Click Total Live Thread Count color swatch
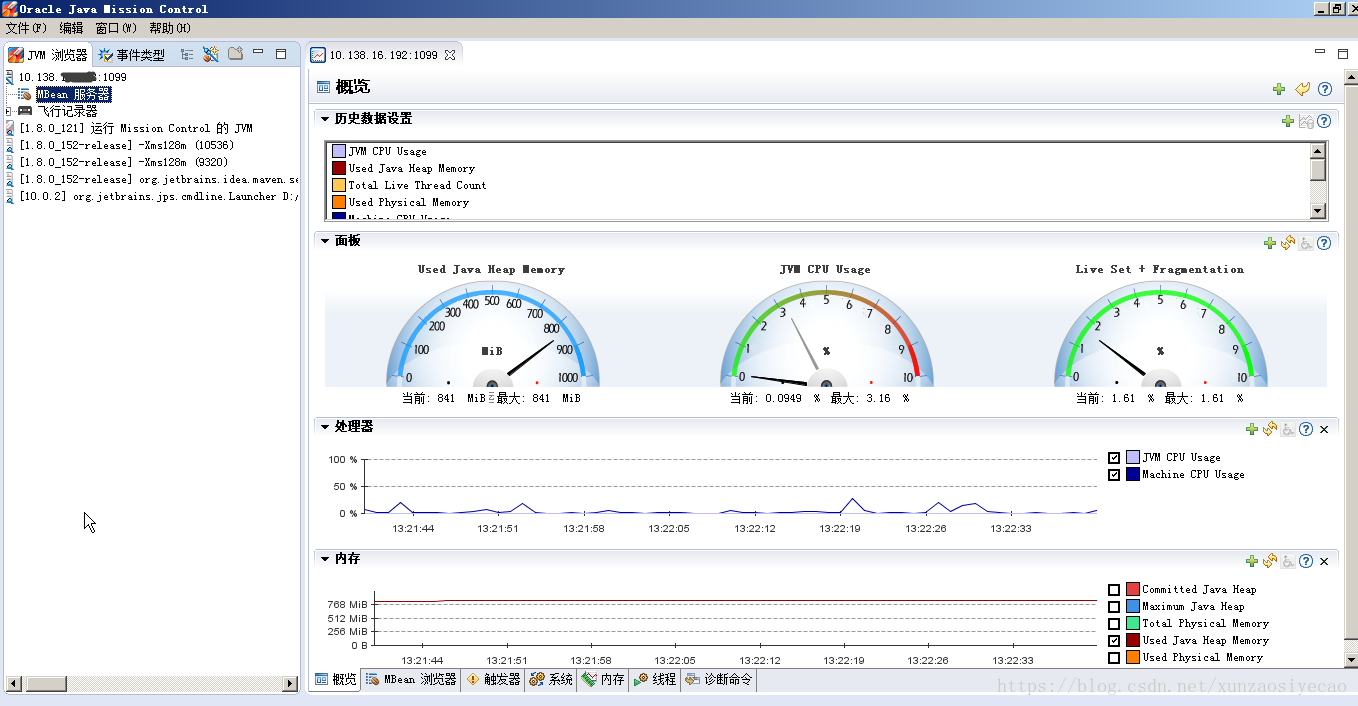The image size is (1358, 706). click(339, 186)
